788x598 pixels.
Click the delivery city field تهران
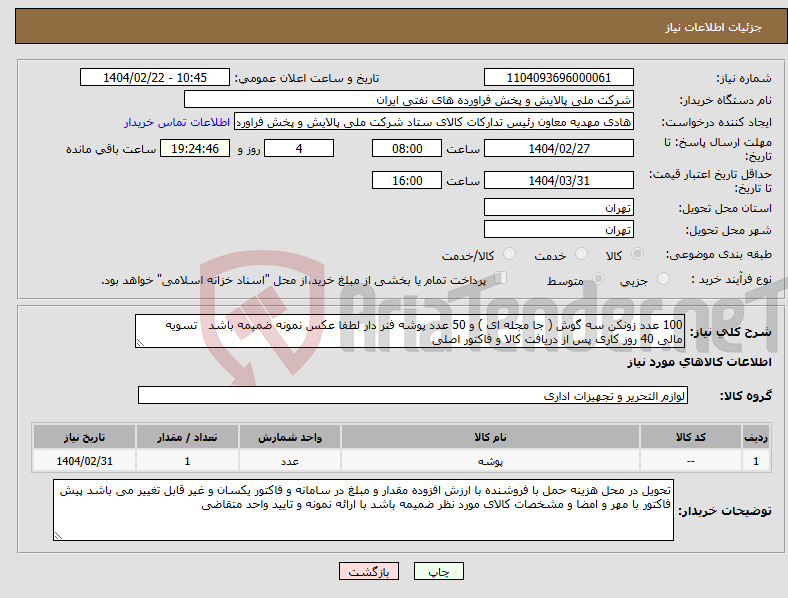(x=558, y=229)
